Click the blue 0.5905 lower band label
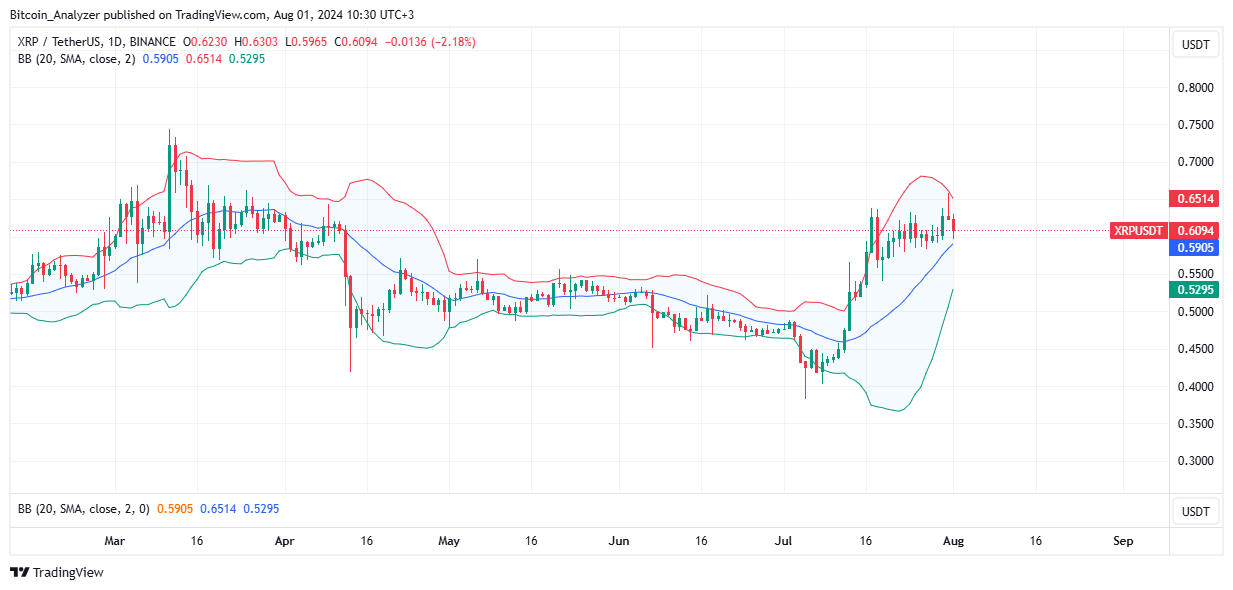 click(1194, 248)
